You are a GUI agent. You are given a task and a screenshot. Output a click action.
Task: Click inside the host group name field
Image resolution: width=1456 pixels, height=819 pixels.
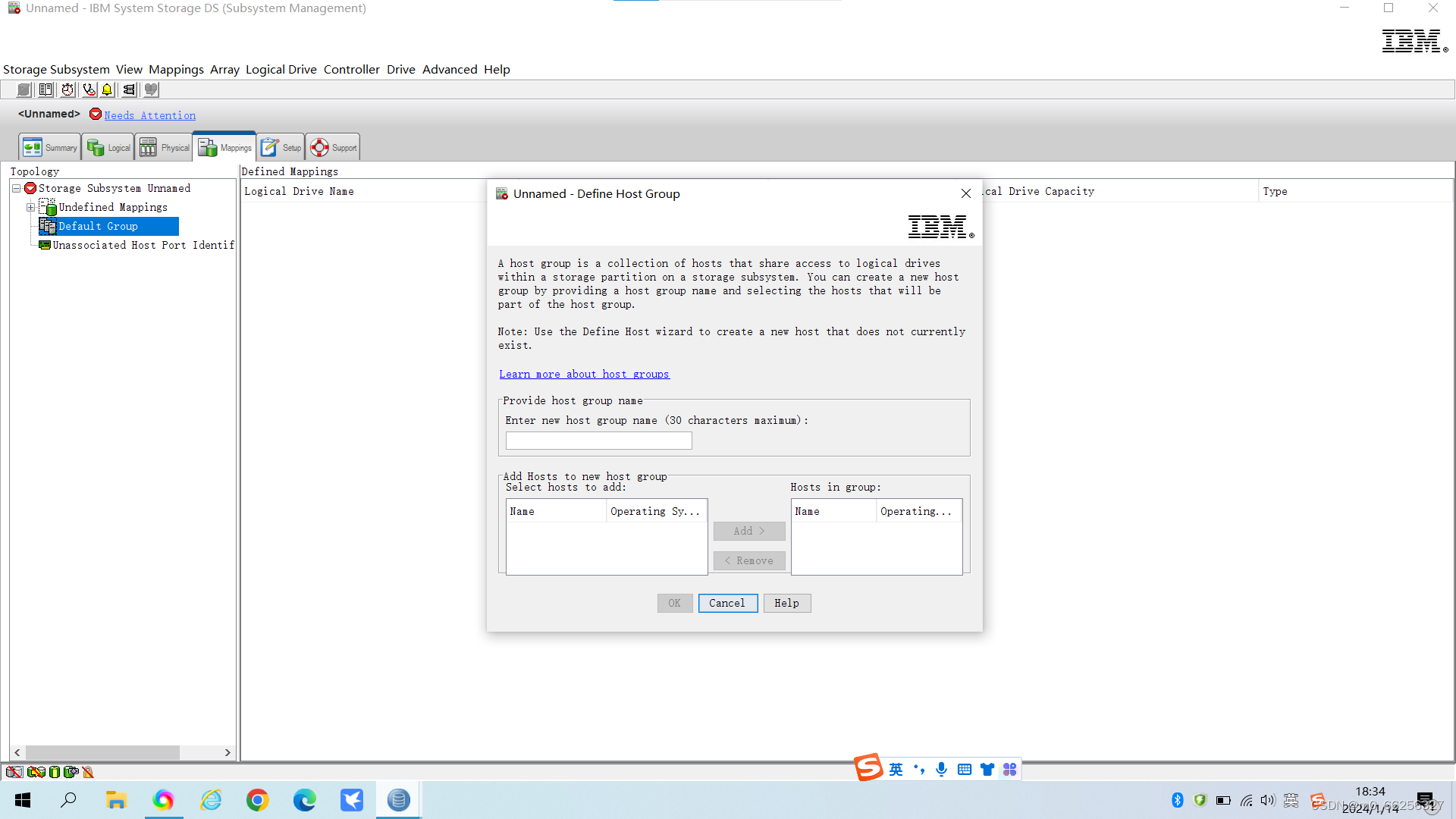pyautogui.click(x=598, y=441)
